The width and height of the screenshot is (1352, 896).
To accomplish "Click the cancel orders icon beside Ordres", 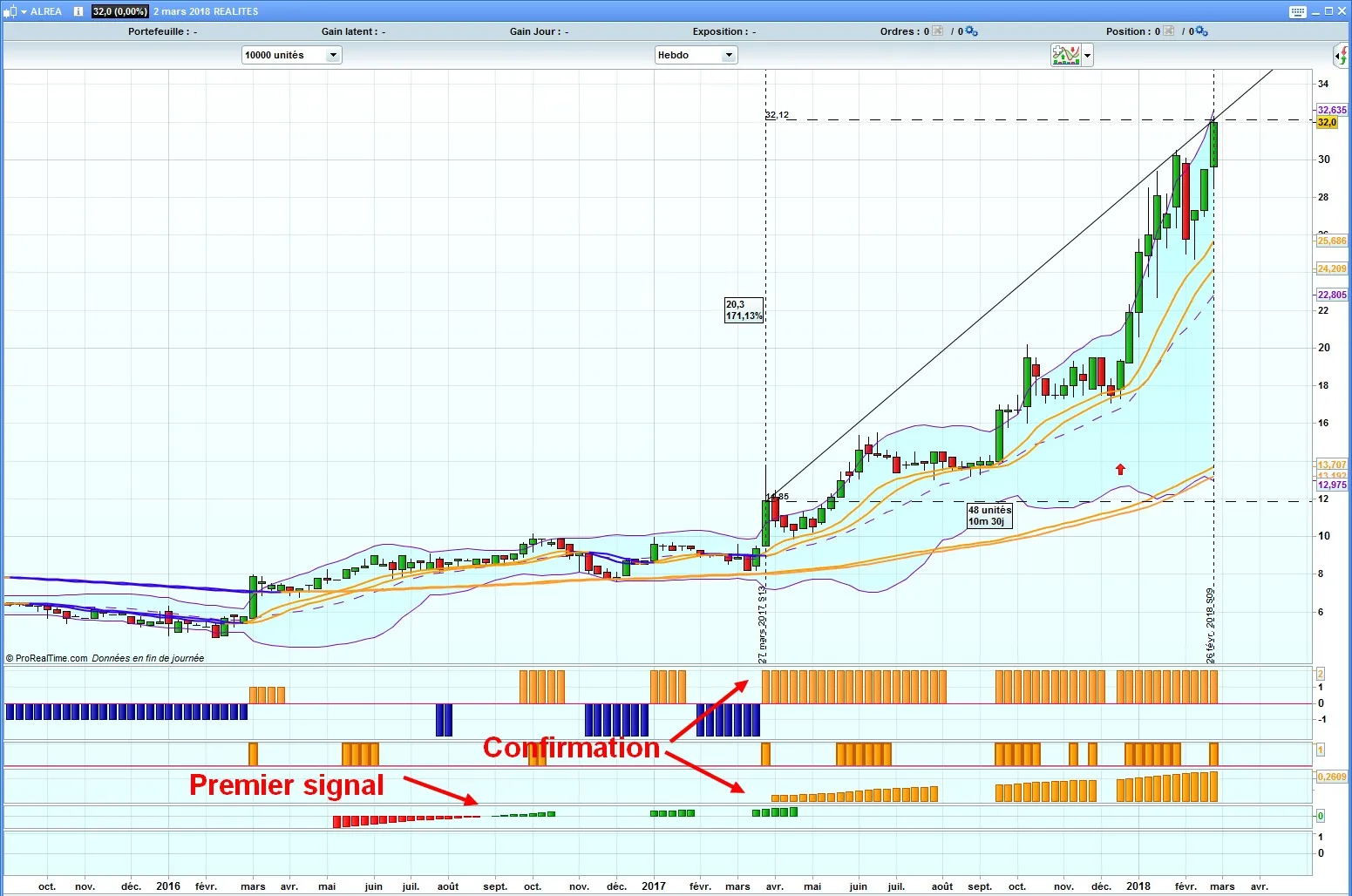I will (x=938, y=31).
